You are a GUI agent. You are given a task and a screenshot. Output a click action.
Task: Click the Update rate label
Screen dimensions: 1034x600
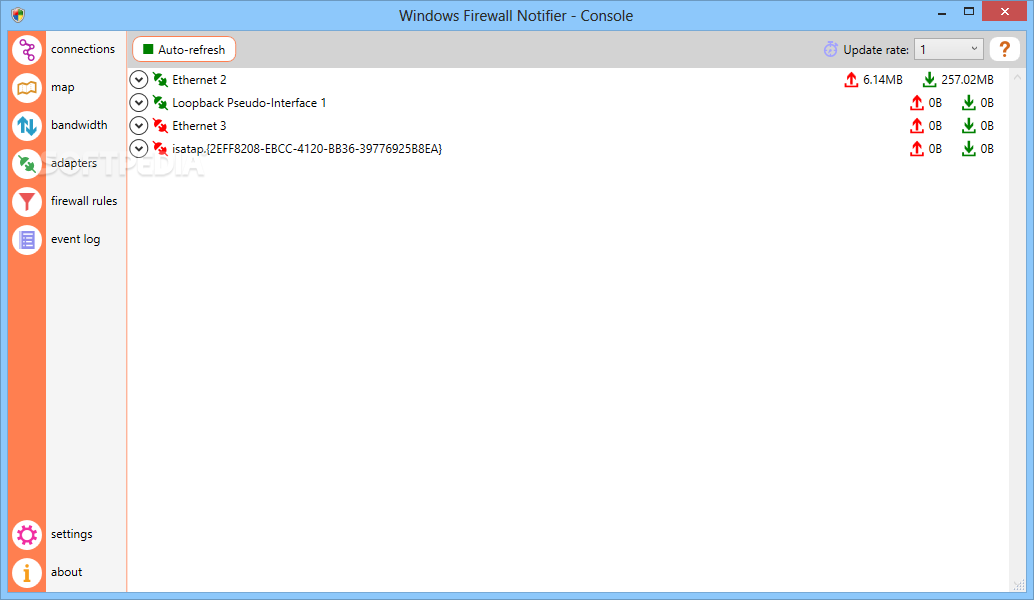876,49
